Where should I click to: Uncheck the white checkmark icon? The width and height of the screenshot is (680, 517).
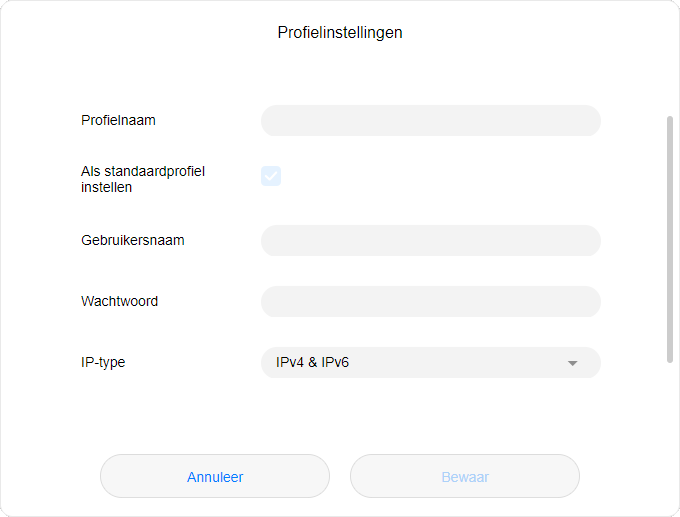(x=271, y=176)
